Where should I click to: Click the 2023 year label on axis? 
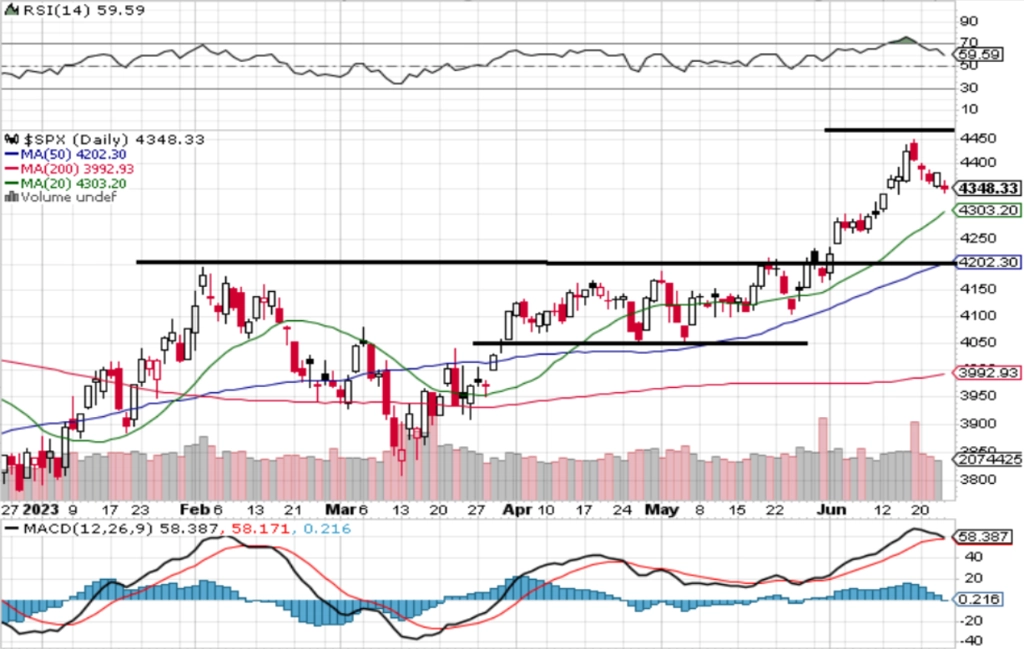40,510
